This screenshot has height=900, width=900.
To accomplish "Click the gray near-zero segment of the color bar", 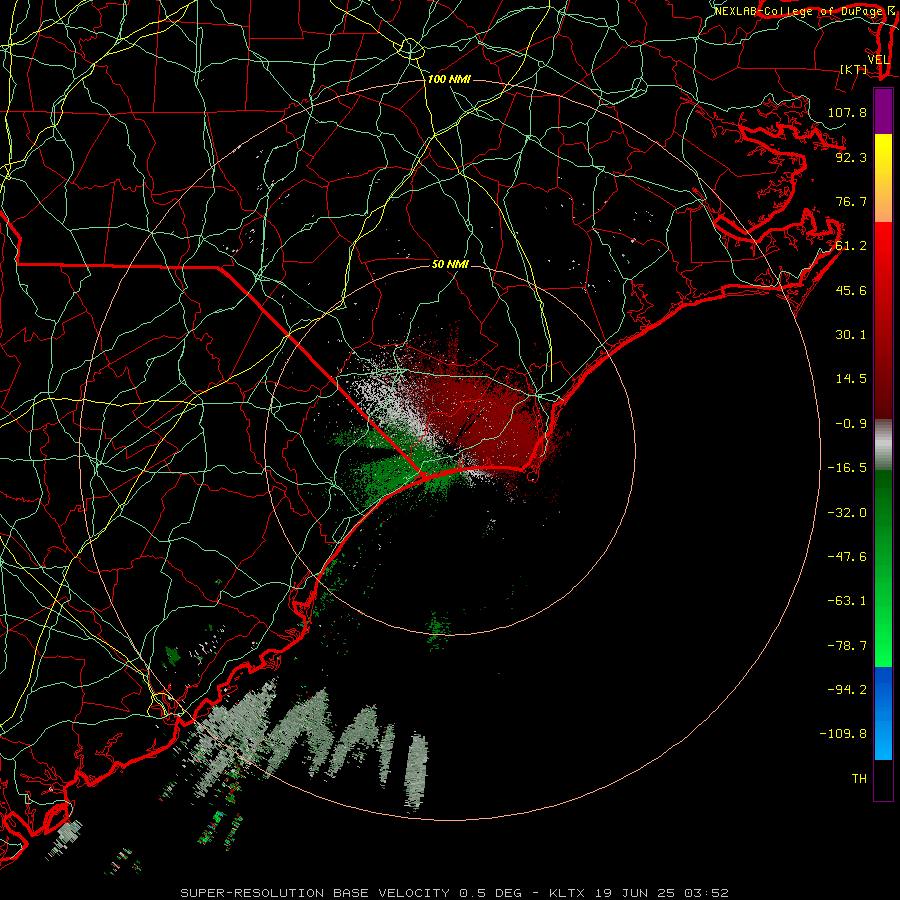I will tap(883, 445).
